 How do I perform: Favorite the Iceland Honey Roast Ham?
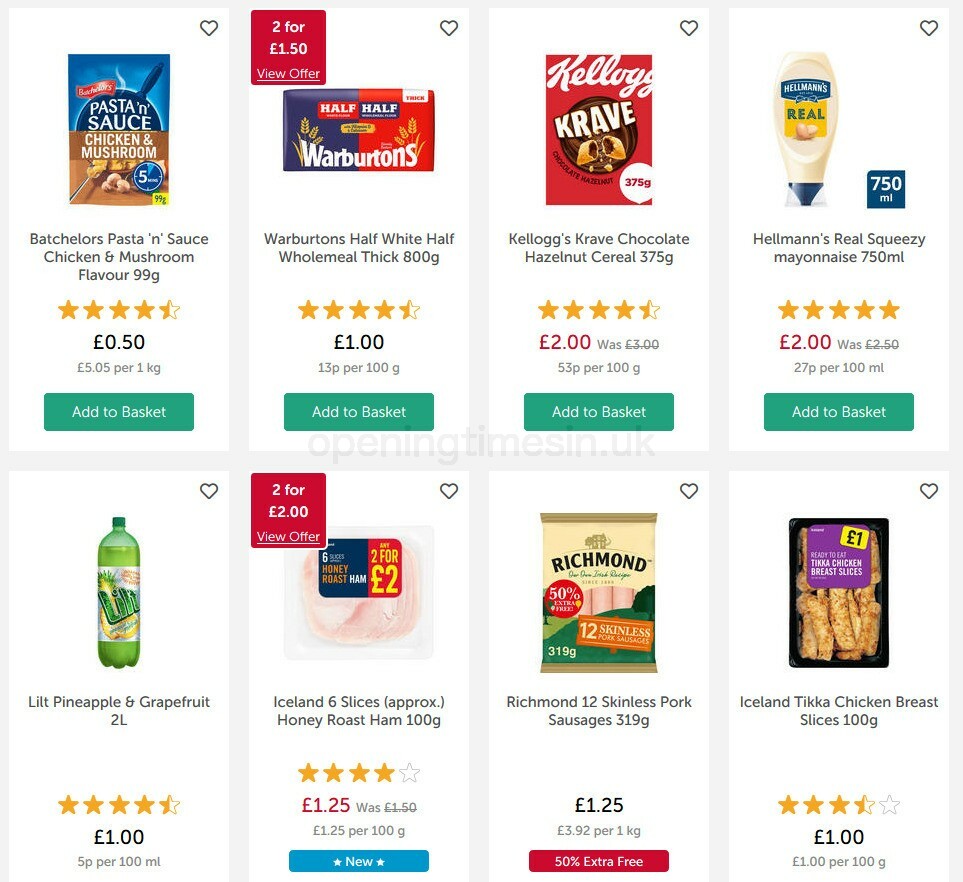(449, 491)
